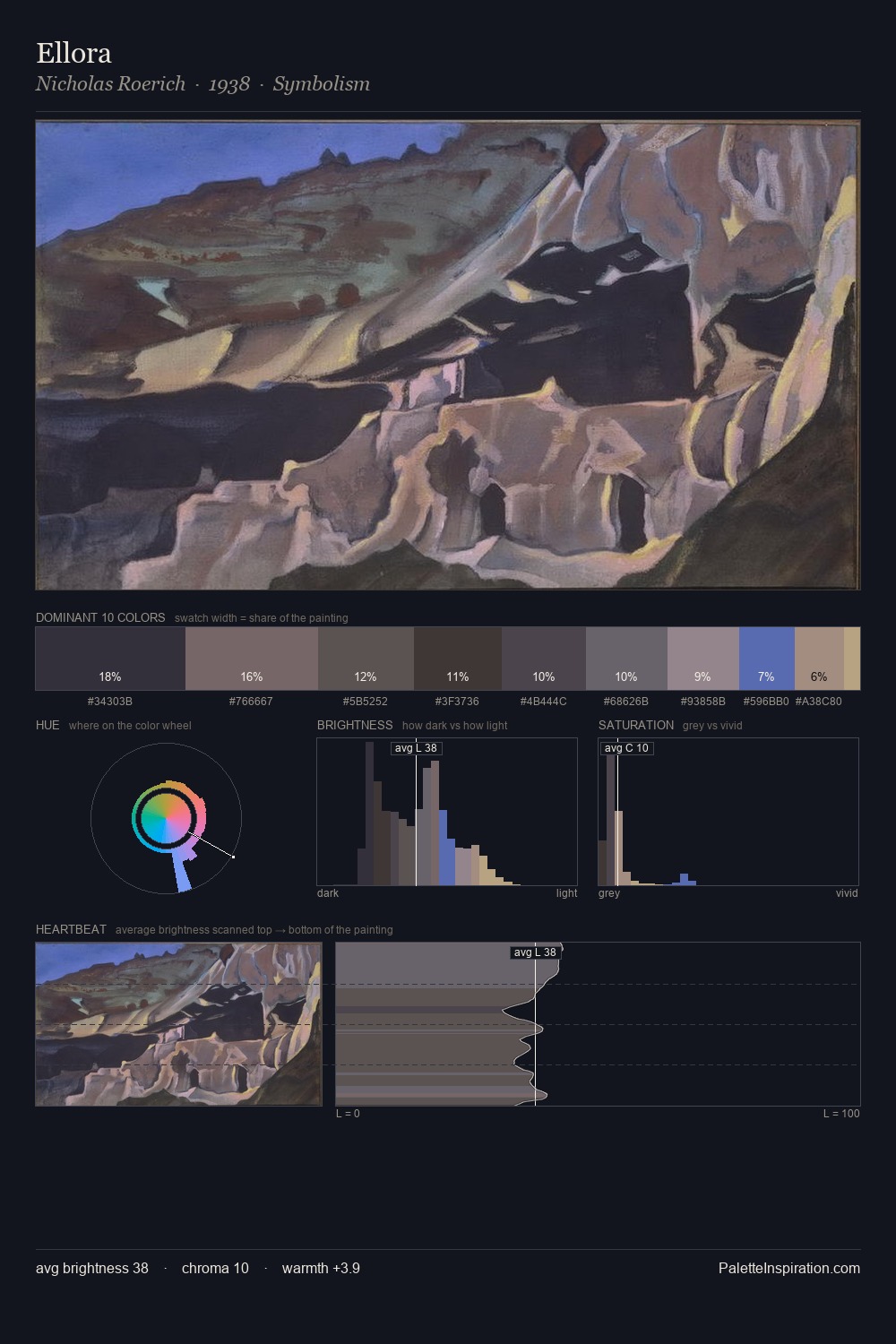This screenshot has width=896, height=1344.
Task: Click the #68626B grey swatch
Action: [x=626, y=659]
